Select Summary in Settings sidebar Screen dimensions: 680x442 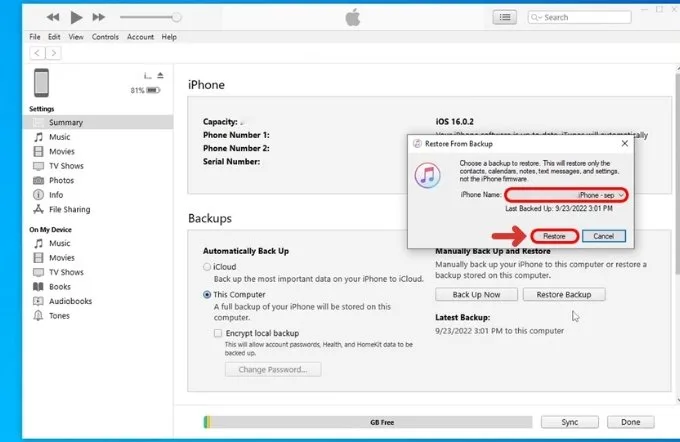pyautogui.click(x=98, y=122)
